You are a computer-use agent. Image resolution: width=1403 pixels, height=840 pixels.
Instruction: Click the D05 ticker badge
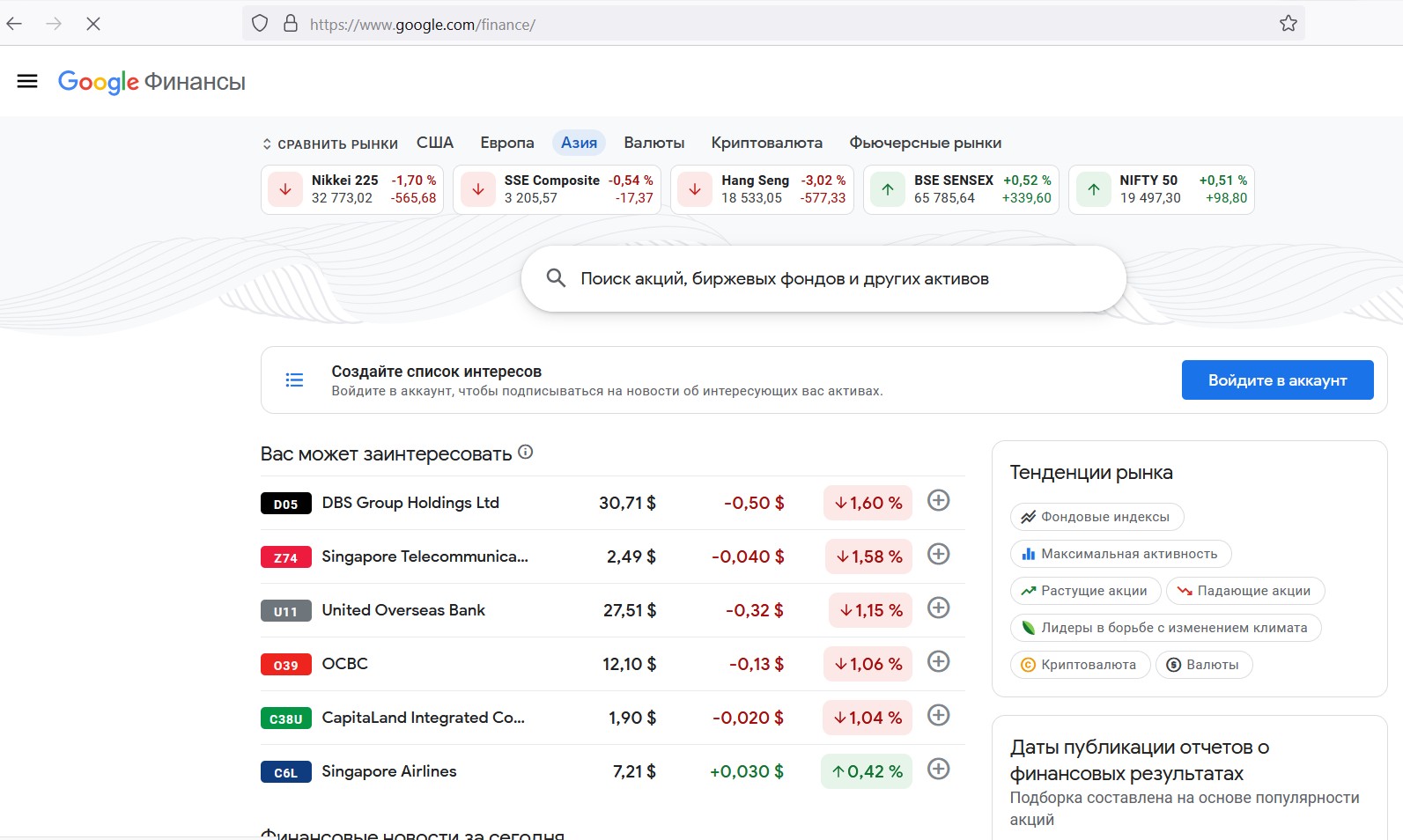coord(286,504)
